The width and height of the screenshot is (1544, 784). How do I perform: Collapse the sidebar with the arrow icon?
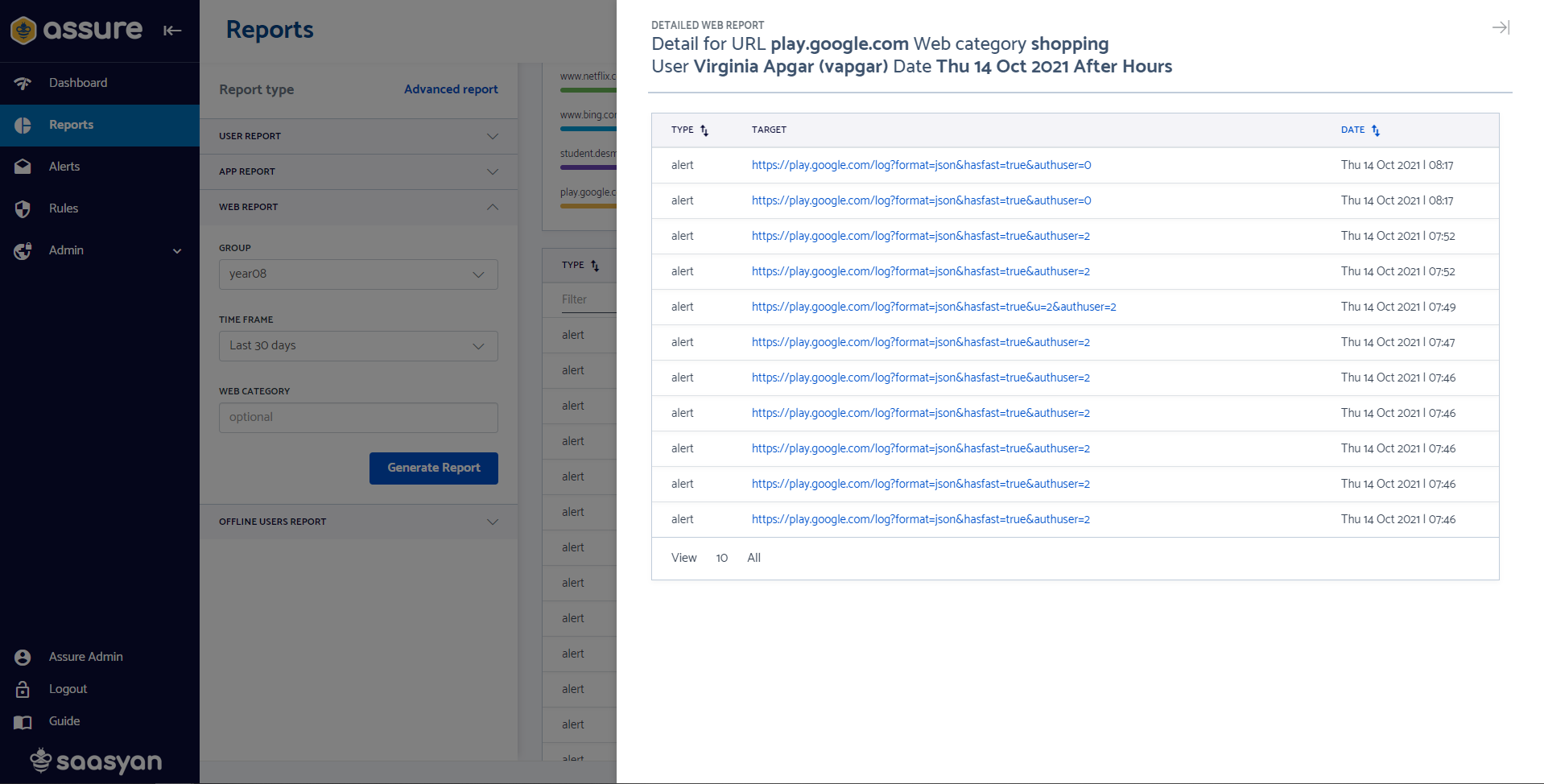pyautogui.click(x=172, y=31)
